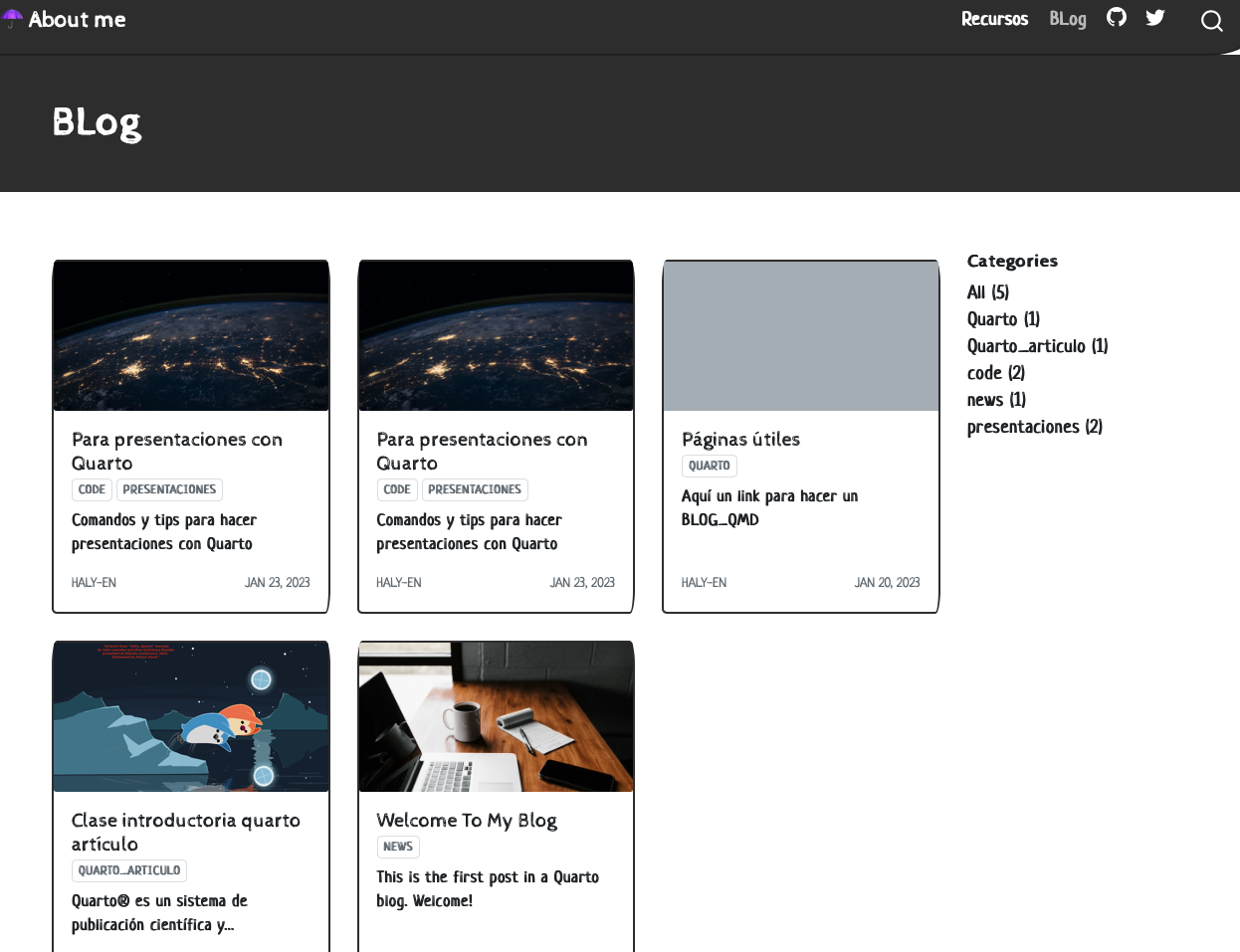
Task: Click the search magnifier icon
Action: point(1211,21)
